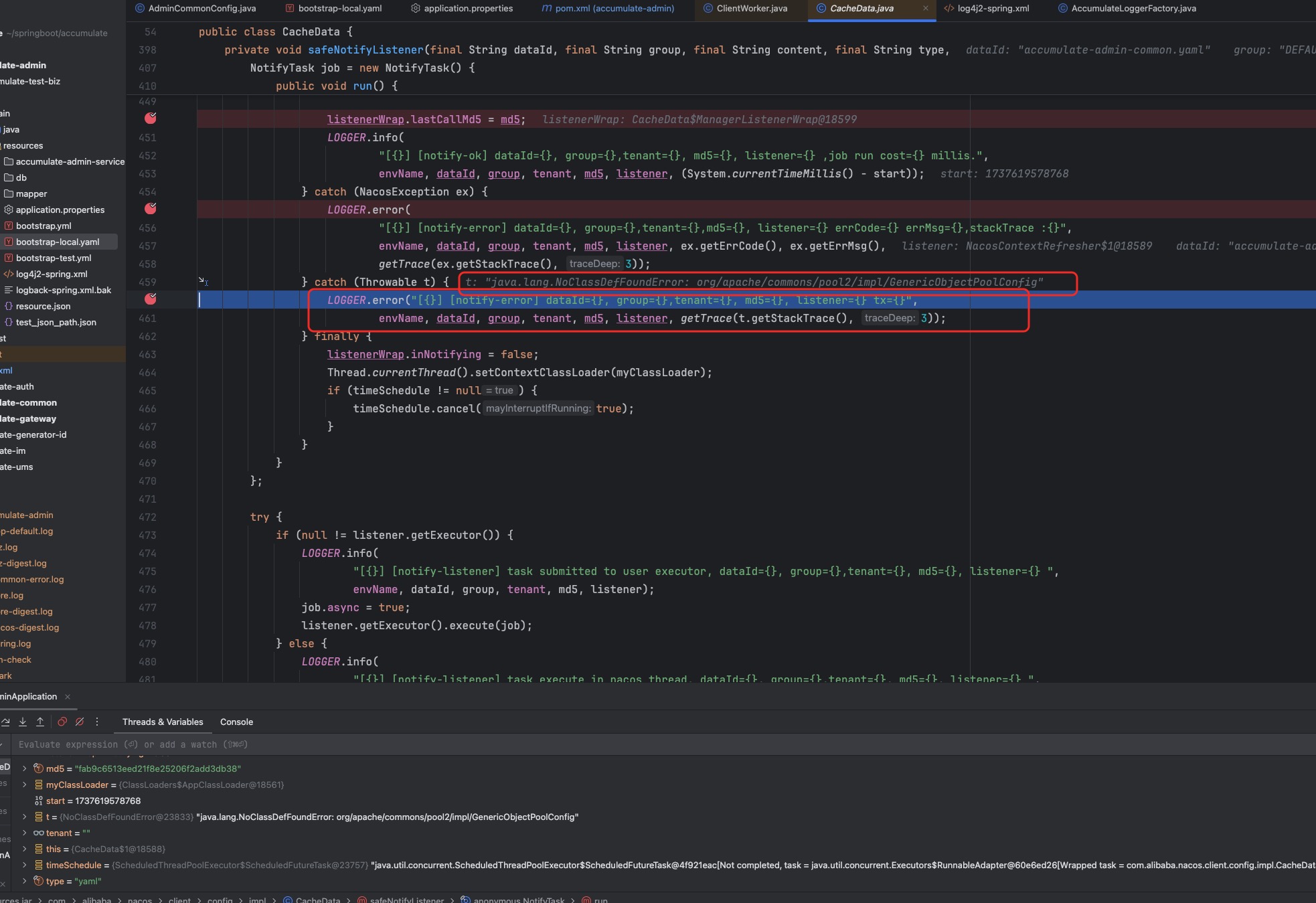The height and width of the screenshot is (903, 1316).
Task: Click the fold arrow at line 459
Action: (x=203, y=281)
